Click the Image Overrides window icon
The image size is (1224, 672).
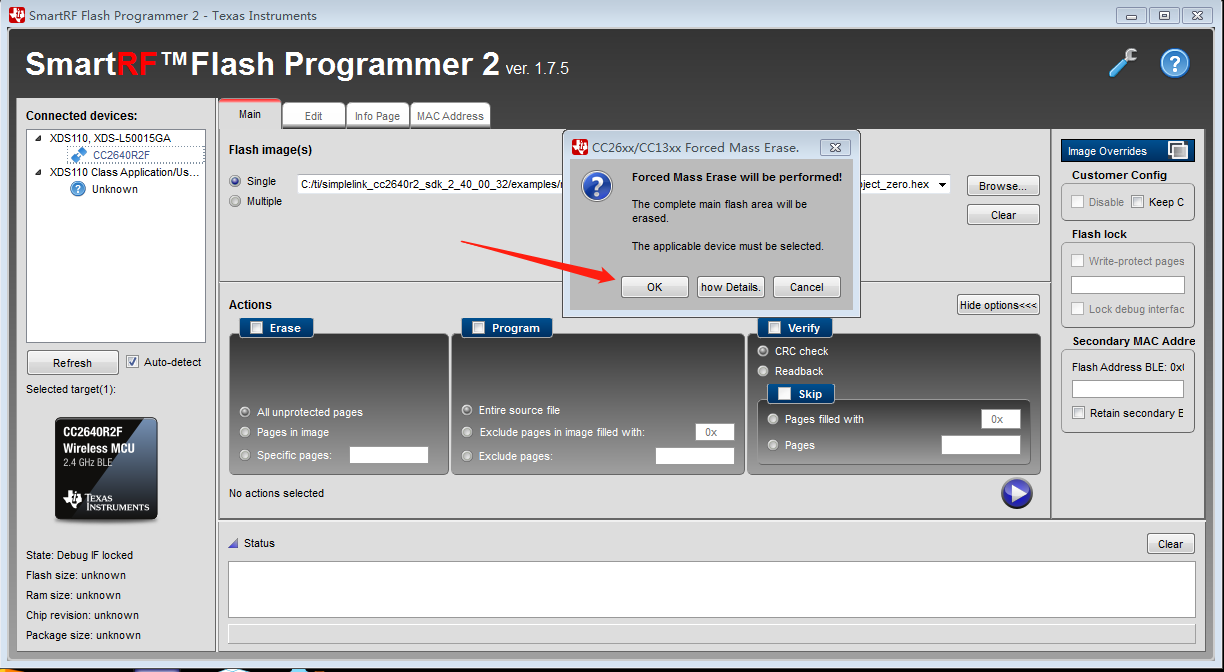pos(1179,150)
